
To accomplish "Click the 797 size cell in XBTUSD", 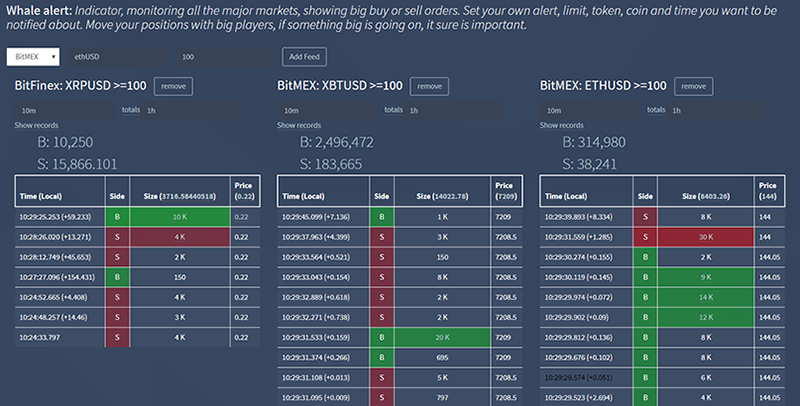I will click(442, 397).
